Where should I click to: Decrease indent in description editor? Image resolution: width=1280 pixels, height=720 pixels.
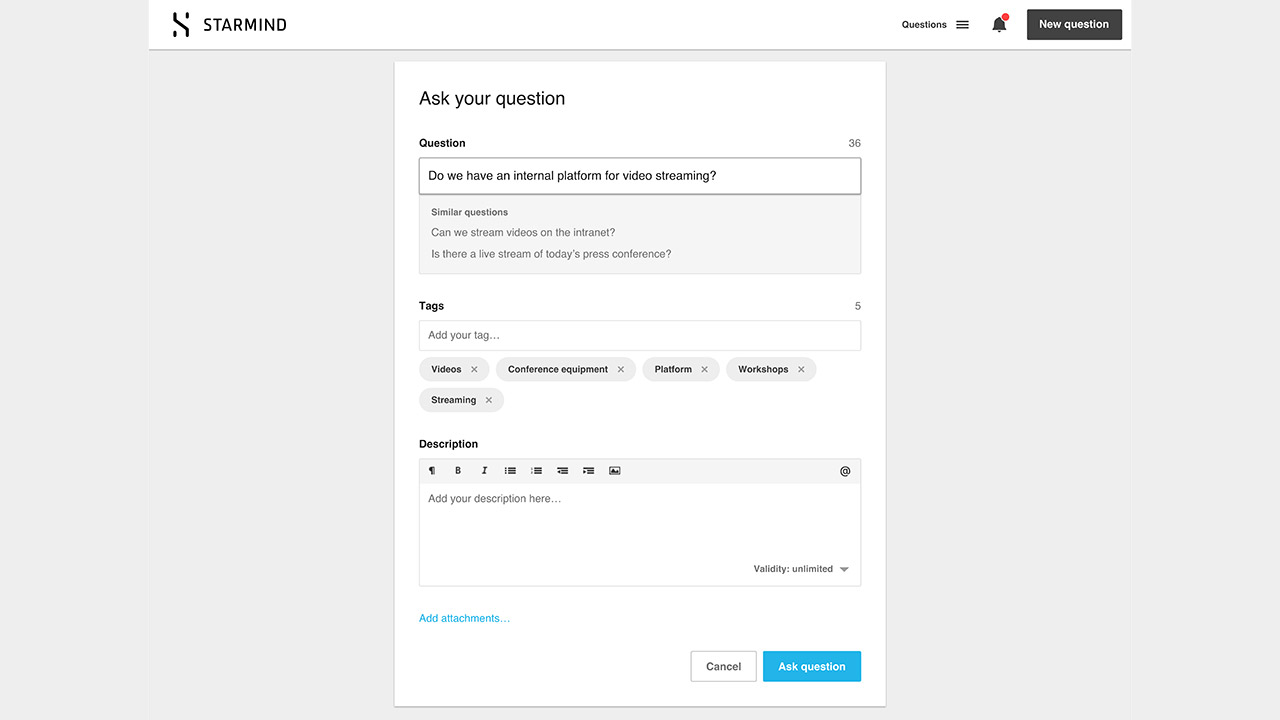562,471
